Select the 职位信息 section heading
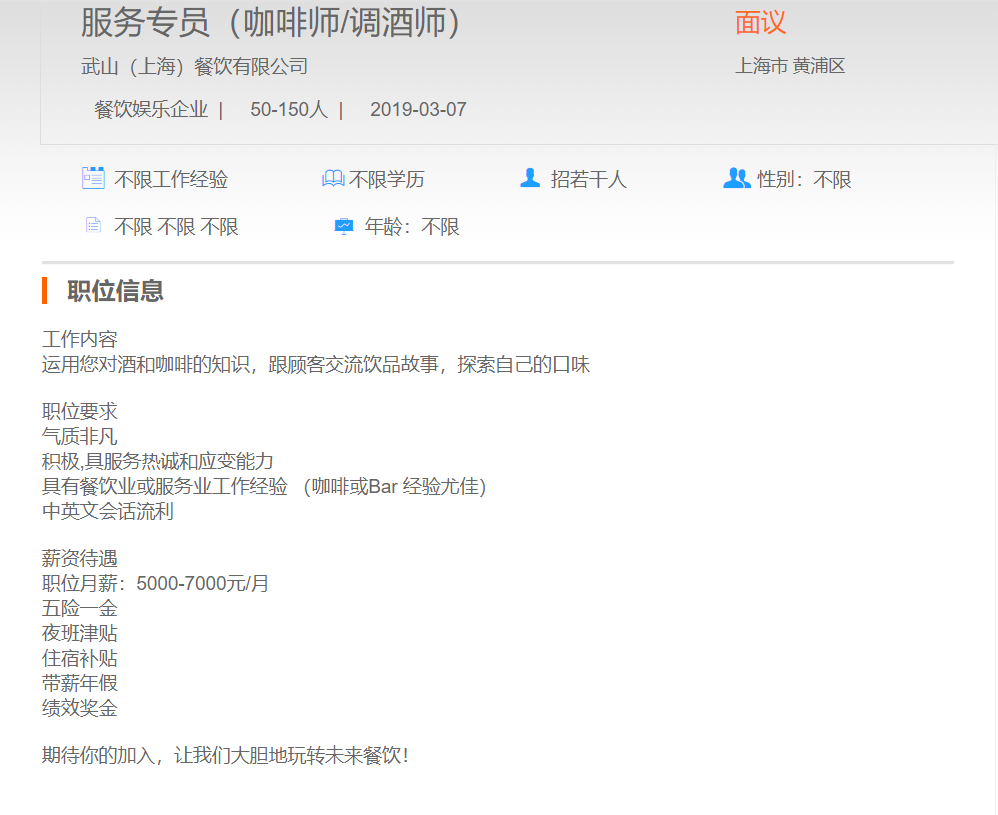The image size is (998, 815). pos(115,291)
